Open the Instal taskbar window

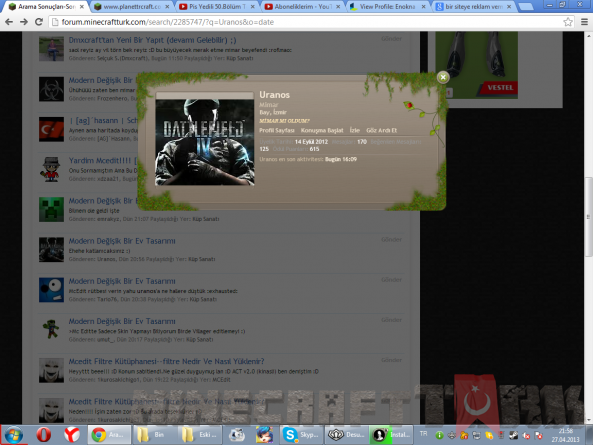pyautogui.click(x=392, y=435)
